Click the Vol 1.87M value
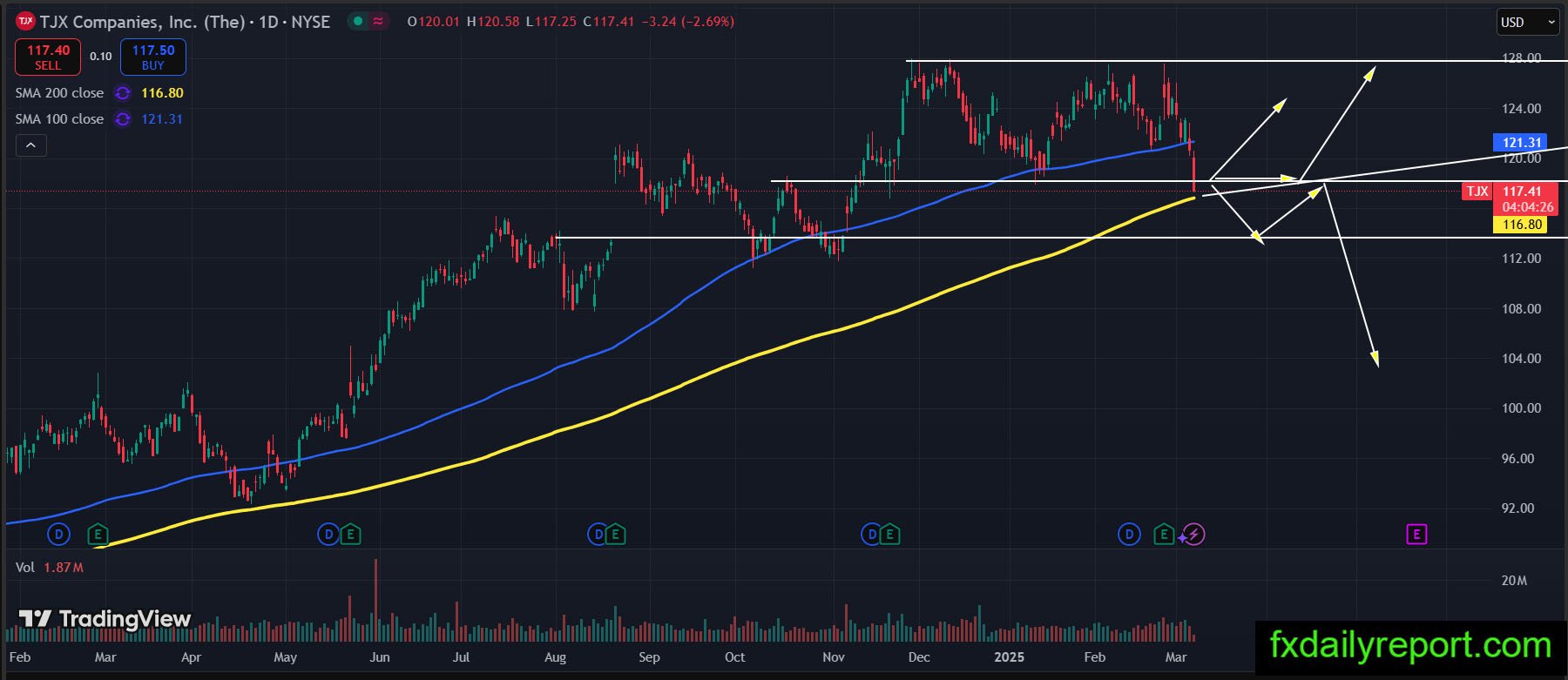 64,568
